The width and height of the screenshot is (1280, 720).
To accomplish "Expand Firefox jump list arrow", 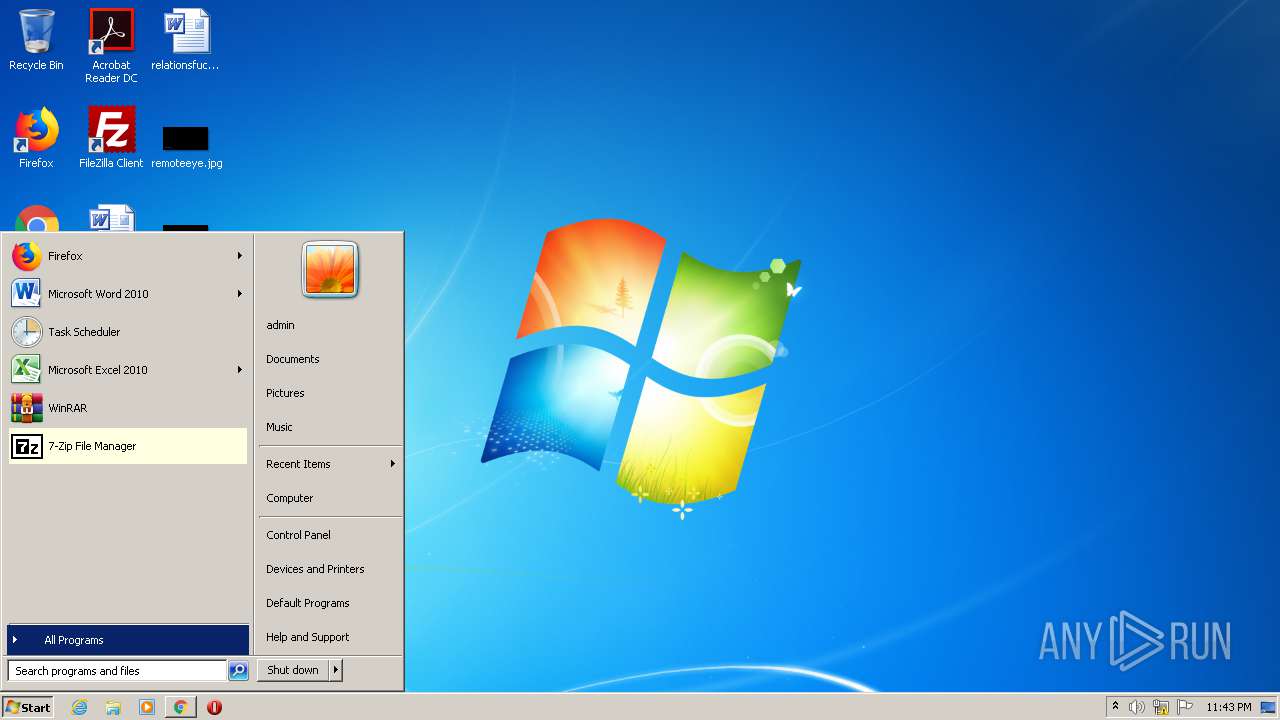I will [240, 256].
